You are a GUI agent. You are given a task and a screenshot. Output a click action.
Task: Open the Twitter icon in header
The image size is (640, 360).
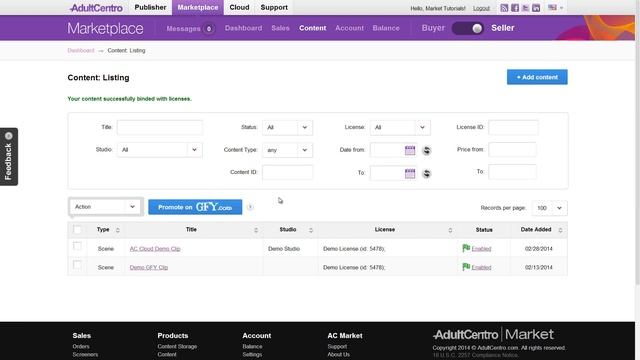pyautogui.click(x=525, y=8)
